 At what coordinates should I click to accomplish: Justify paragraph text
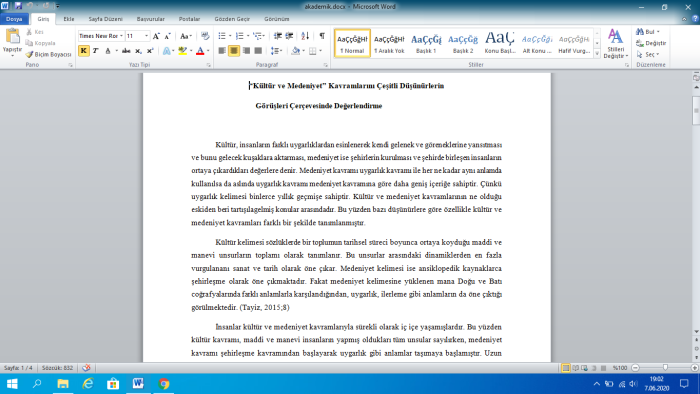(258, 51)
